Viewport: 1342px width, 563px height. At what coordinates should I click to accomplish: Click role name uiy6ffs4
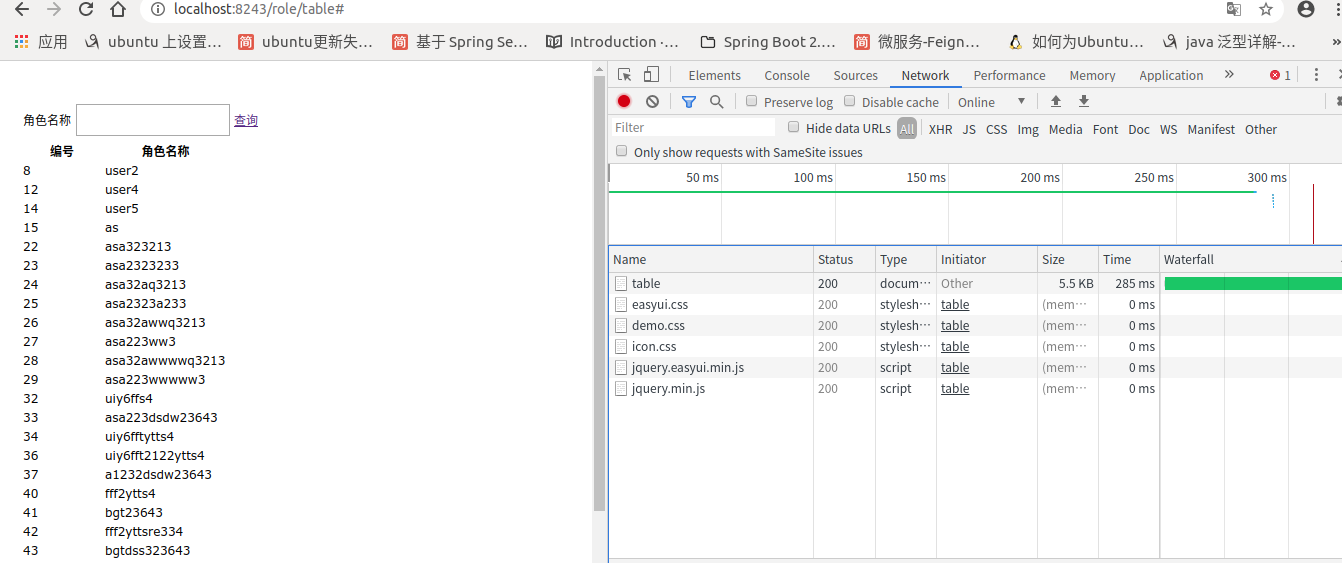129,399
